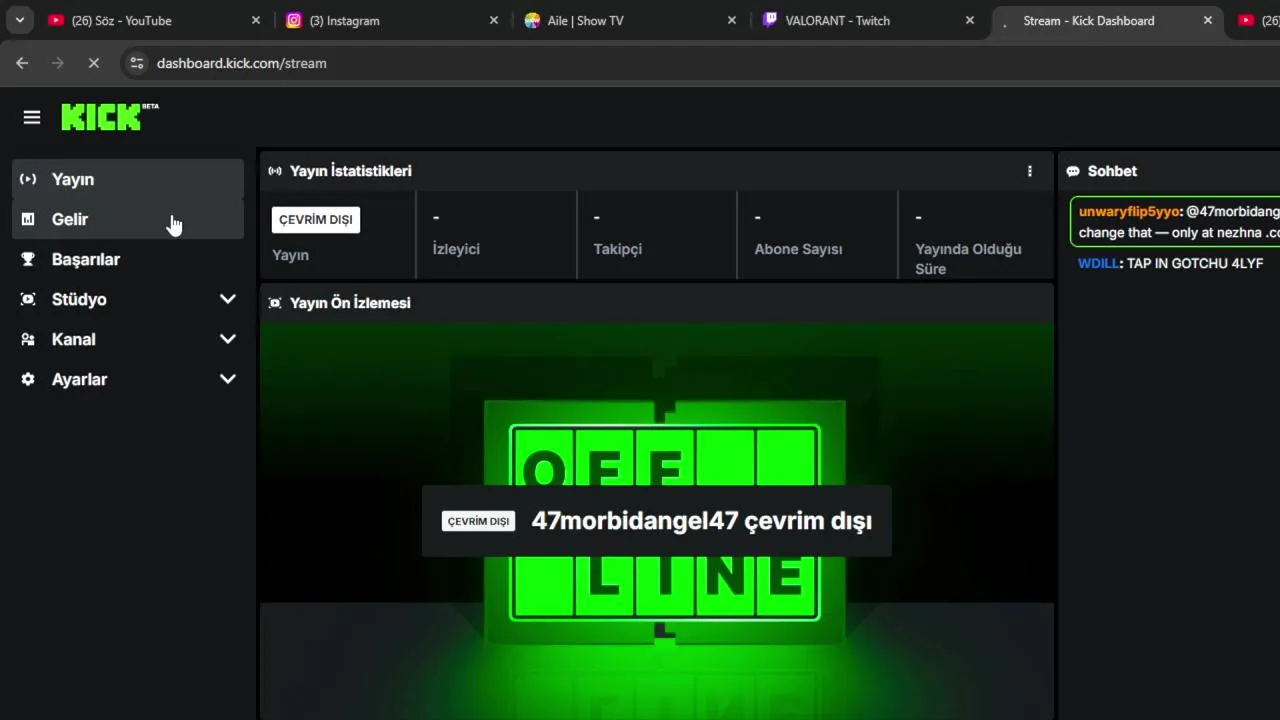Click the Yayın Ön İzlemesi panel title
This screenshot has width=1280, height=720.
click(x=350, y=303)
